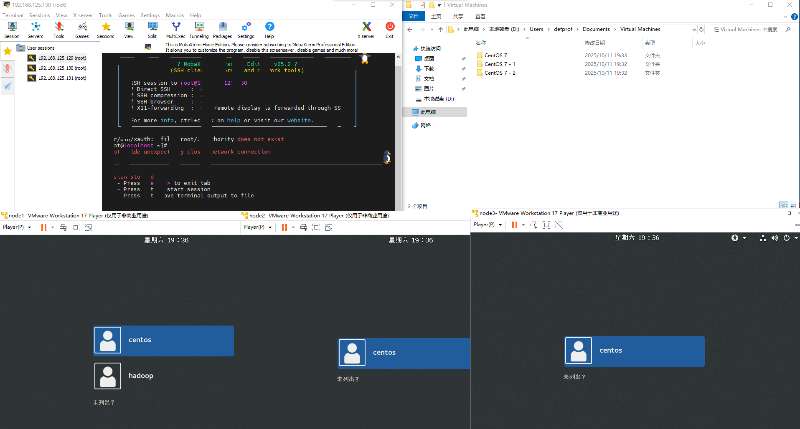Image resolution: width=800 pixels, height=429 pixels.
Task: Open Player dropdown menu in node1 VMware window
Action: [x=17, y=227]
